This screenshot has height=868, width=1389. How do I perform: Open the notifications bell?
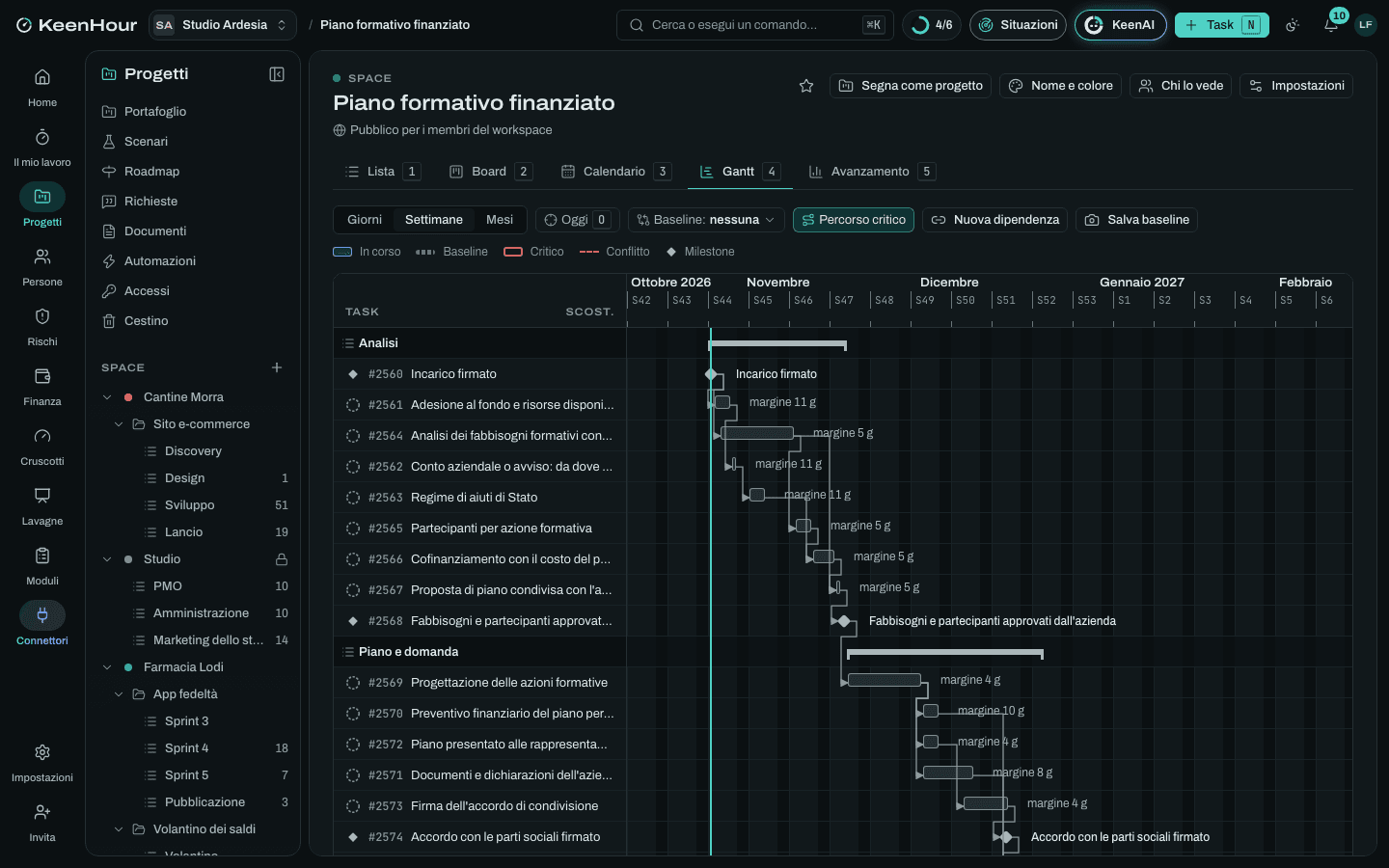pyautogui.click(x=1331, y=25)
